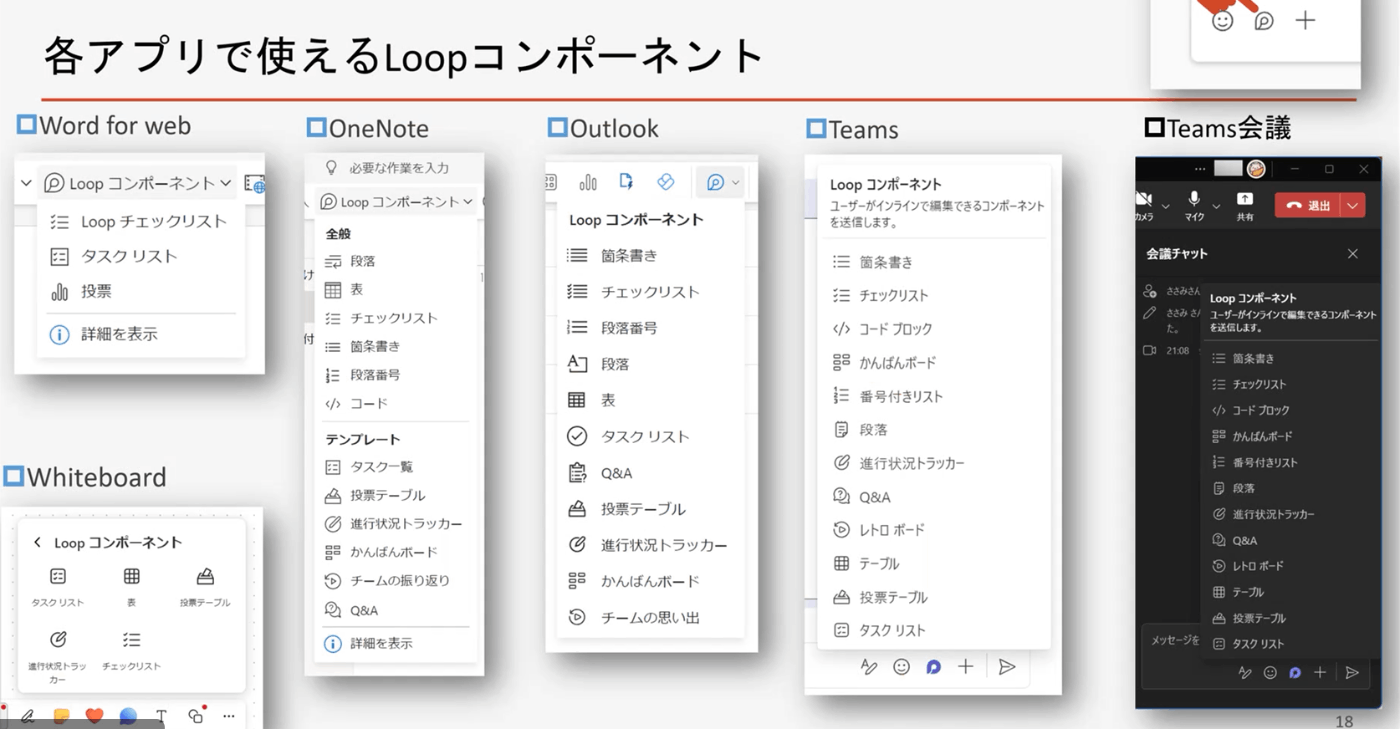Close the 会議チャット panel
This screenshot has height=729, width=1400.
coord(1353,254)
